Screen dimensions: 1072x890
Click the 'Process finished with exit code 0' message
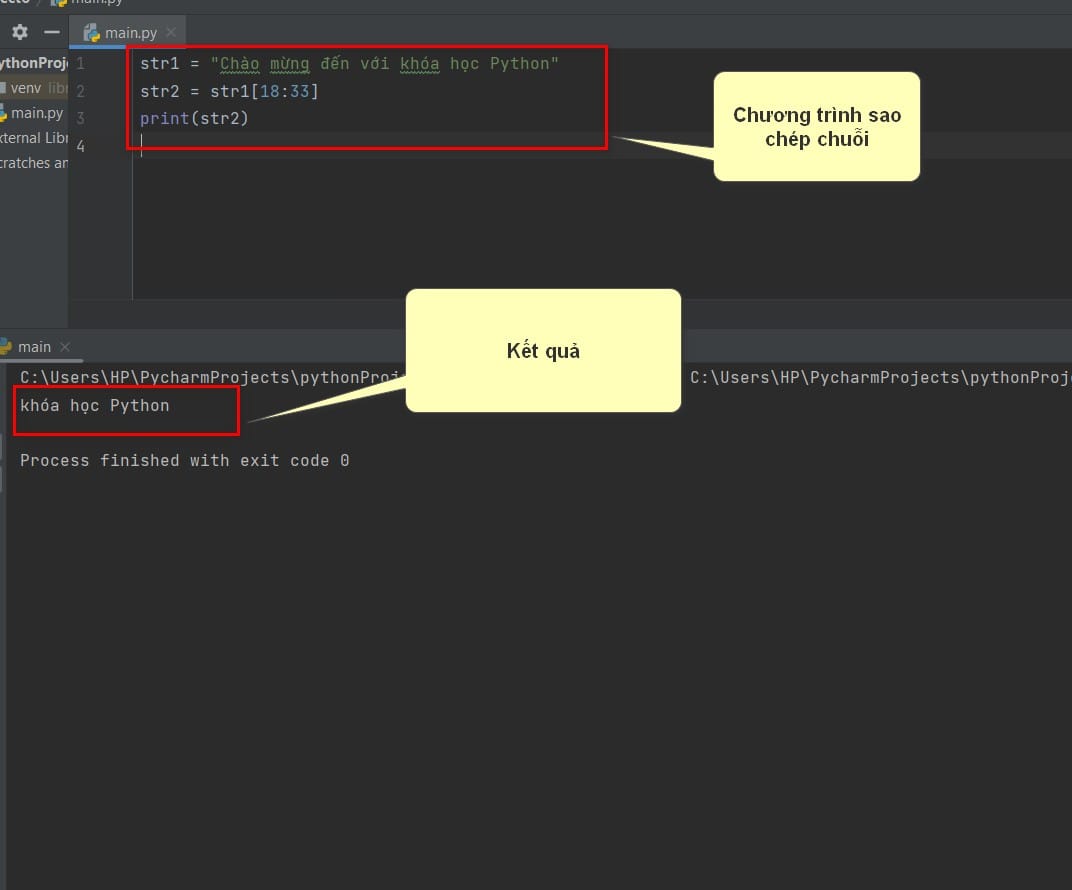point(185,461)
